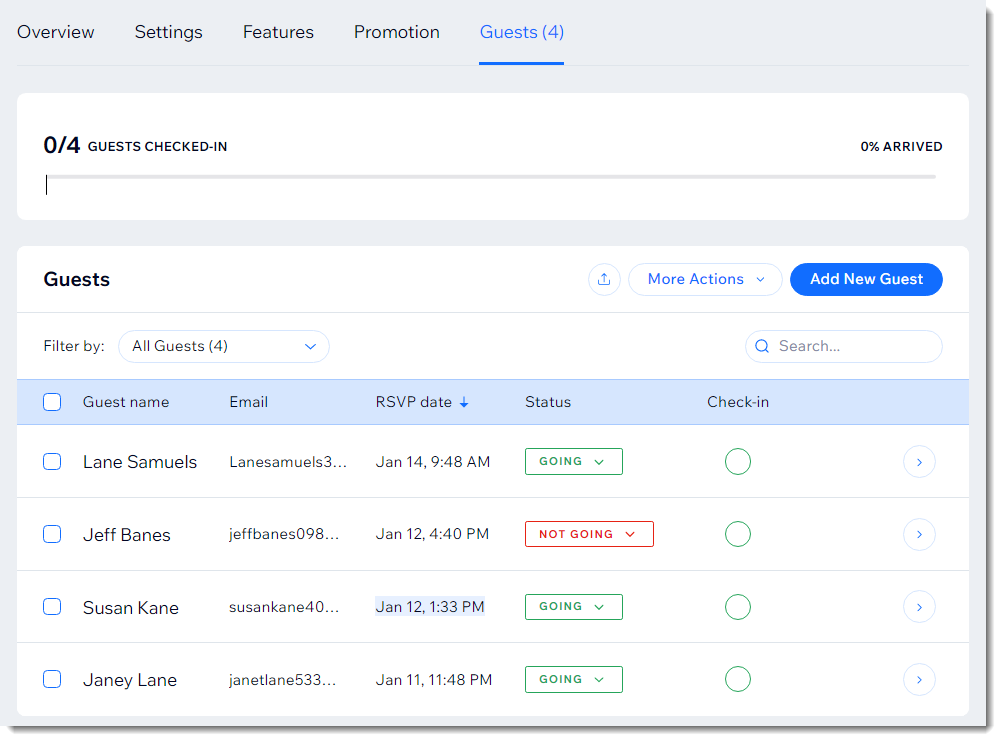
Task: Open Jeff Banes NOT GOING status dropdown
Action: click(x=589, y=534)
